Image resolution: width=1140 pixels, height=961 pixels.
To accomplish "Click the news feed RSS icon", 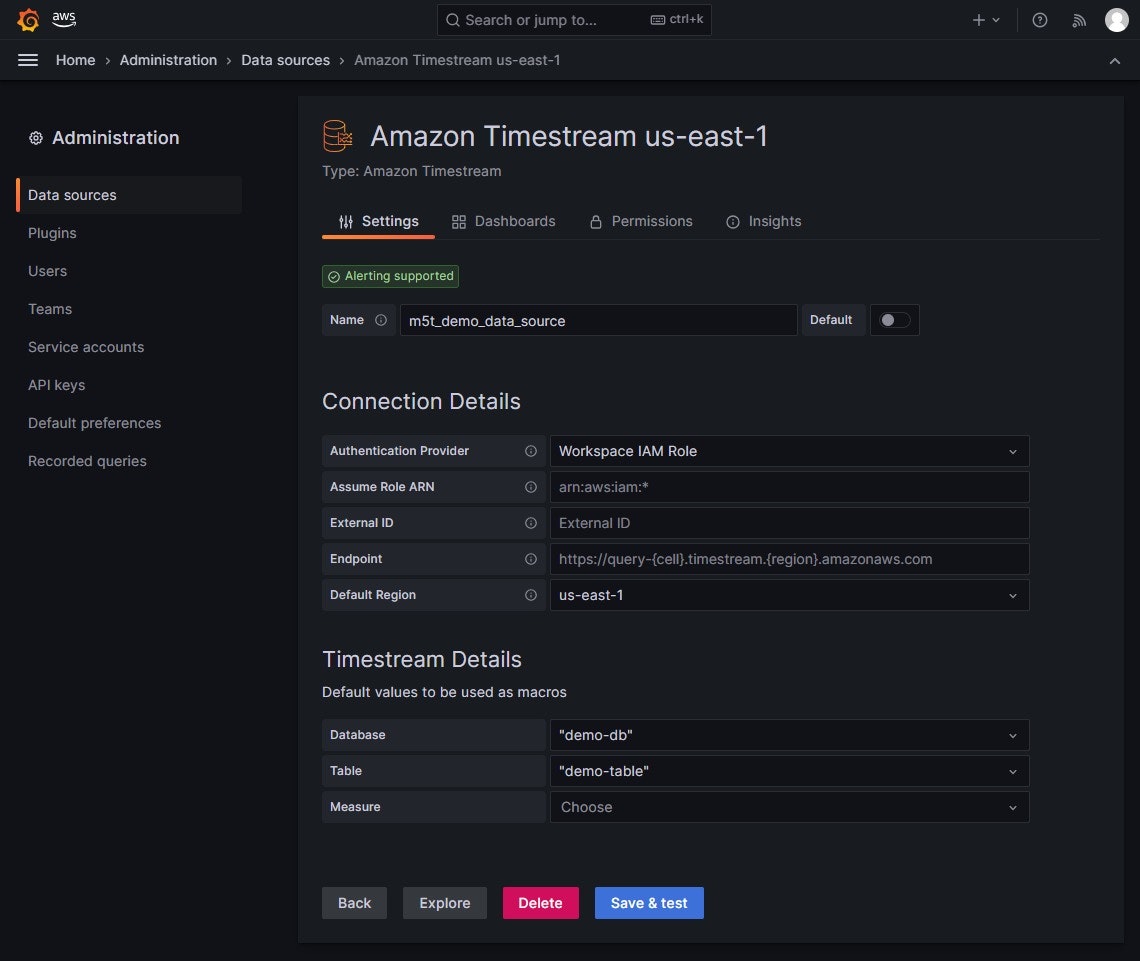I will (1078, 19).
